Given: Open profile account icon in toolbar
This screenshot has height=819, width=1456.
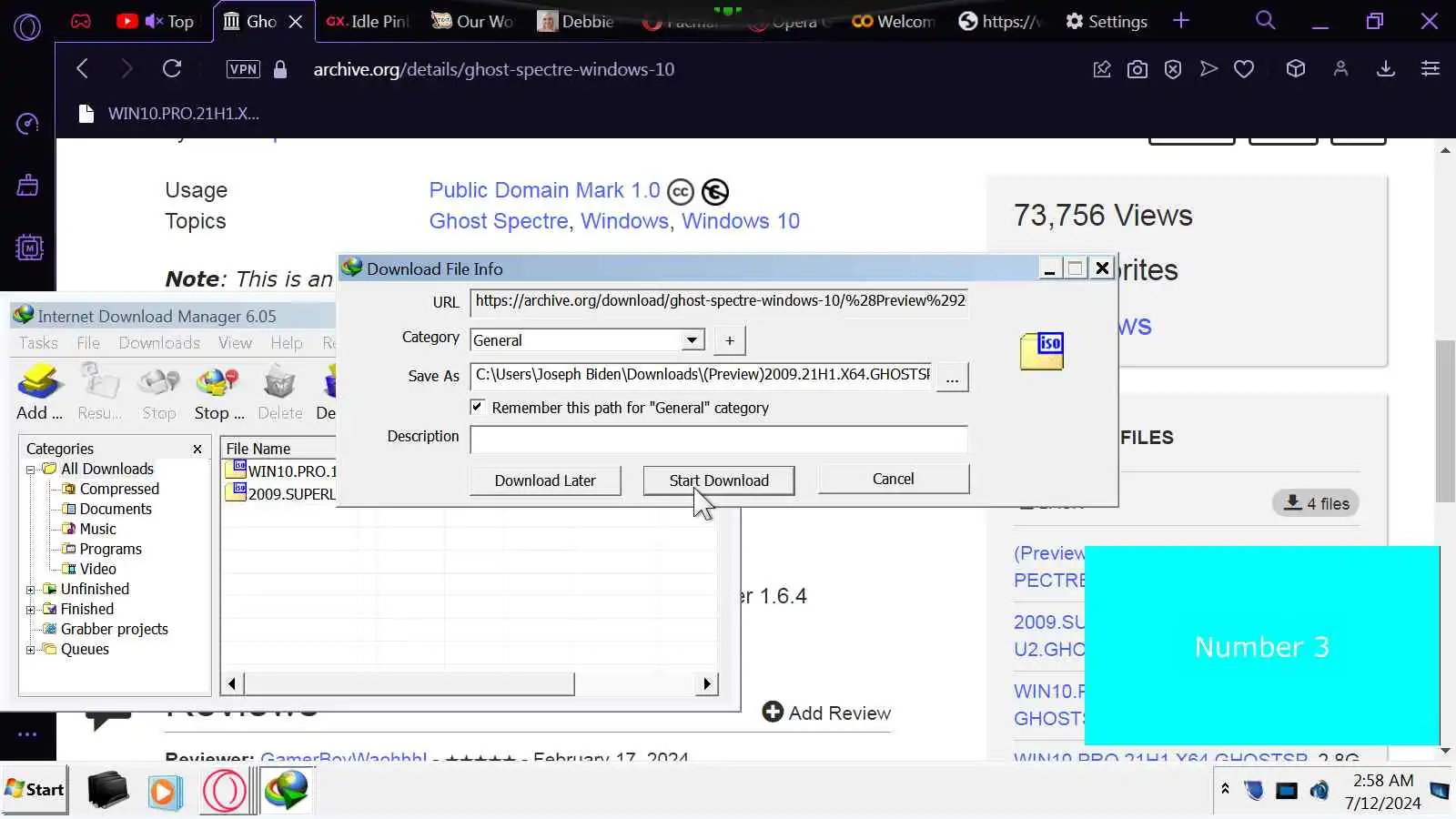Looking at the screenshot, I should point(1340,69).
